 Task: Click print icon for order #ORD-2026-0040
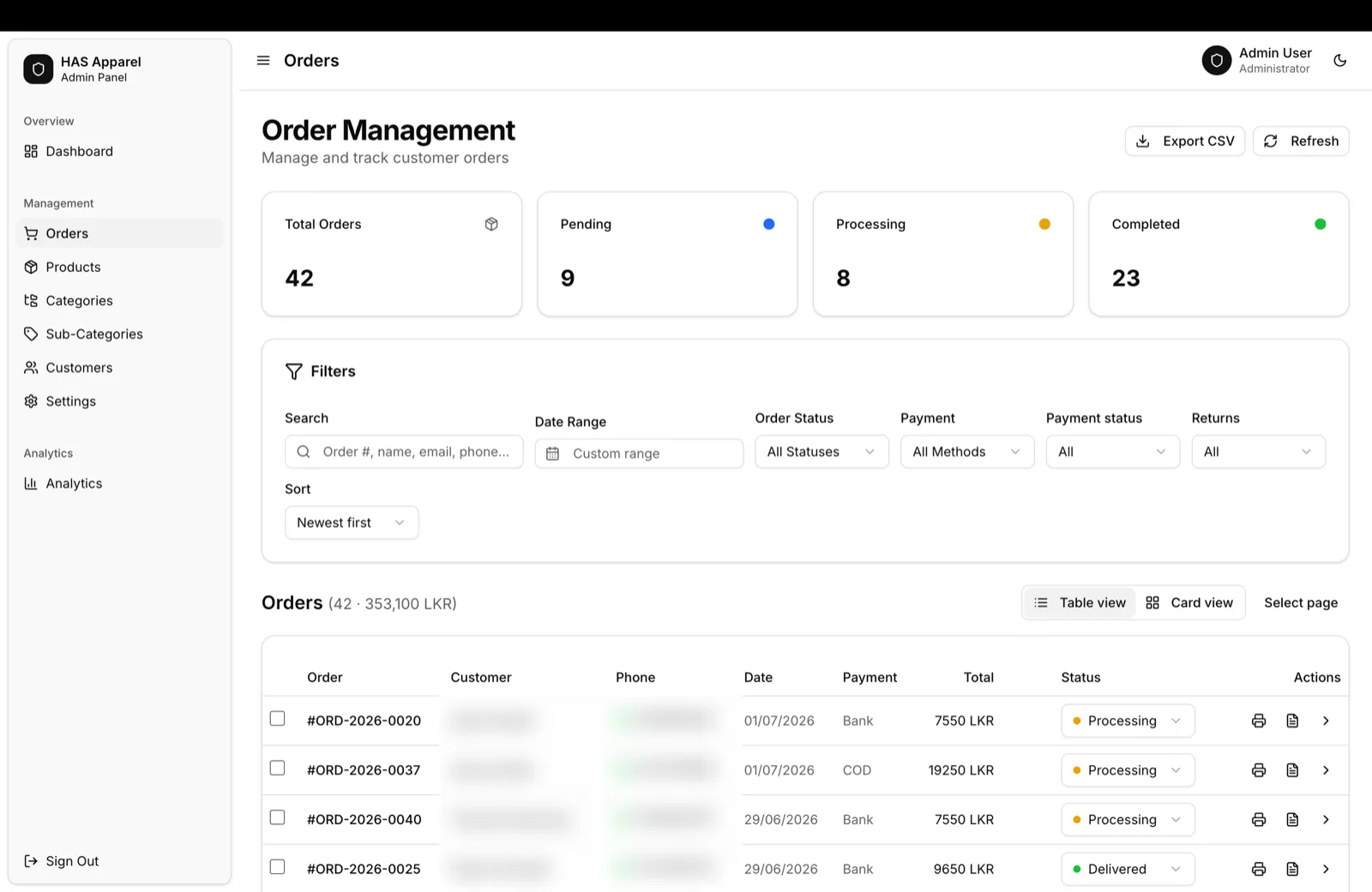tap(1259, 820)
